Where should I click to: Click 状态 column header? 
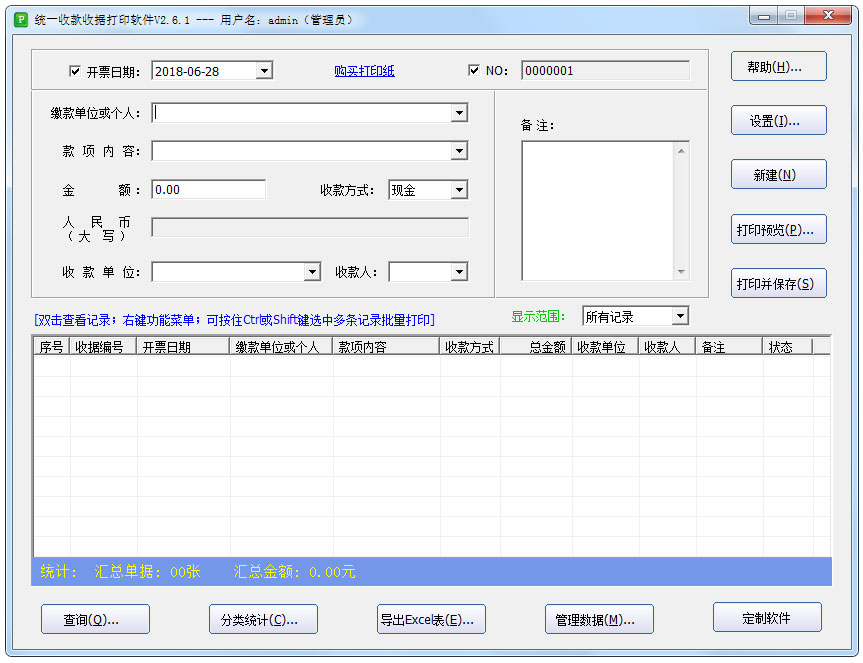point(788,347)
